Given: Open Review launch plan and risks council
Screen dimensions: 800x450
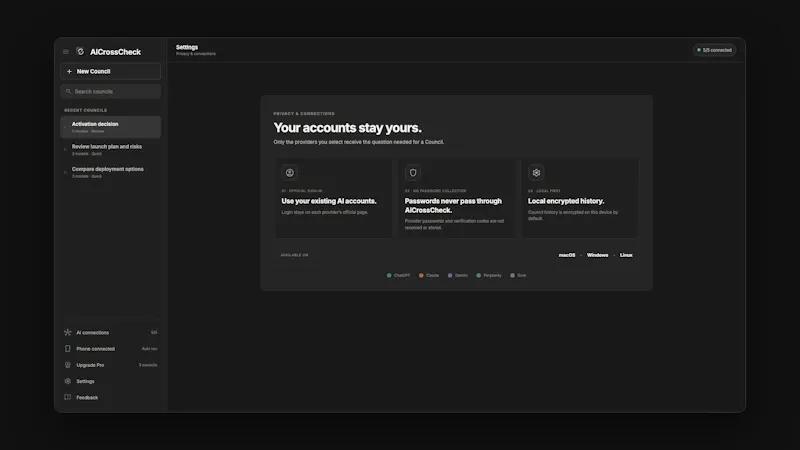Looking at the screenshot, I should tap(111, 149).
